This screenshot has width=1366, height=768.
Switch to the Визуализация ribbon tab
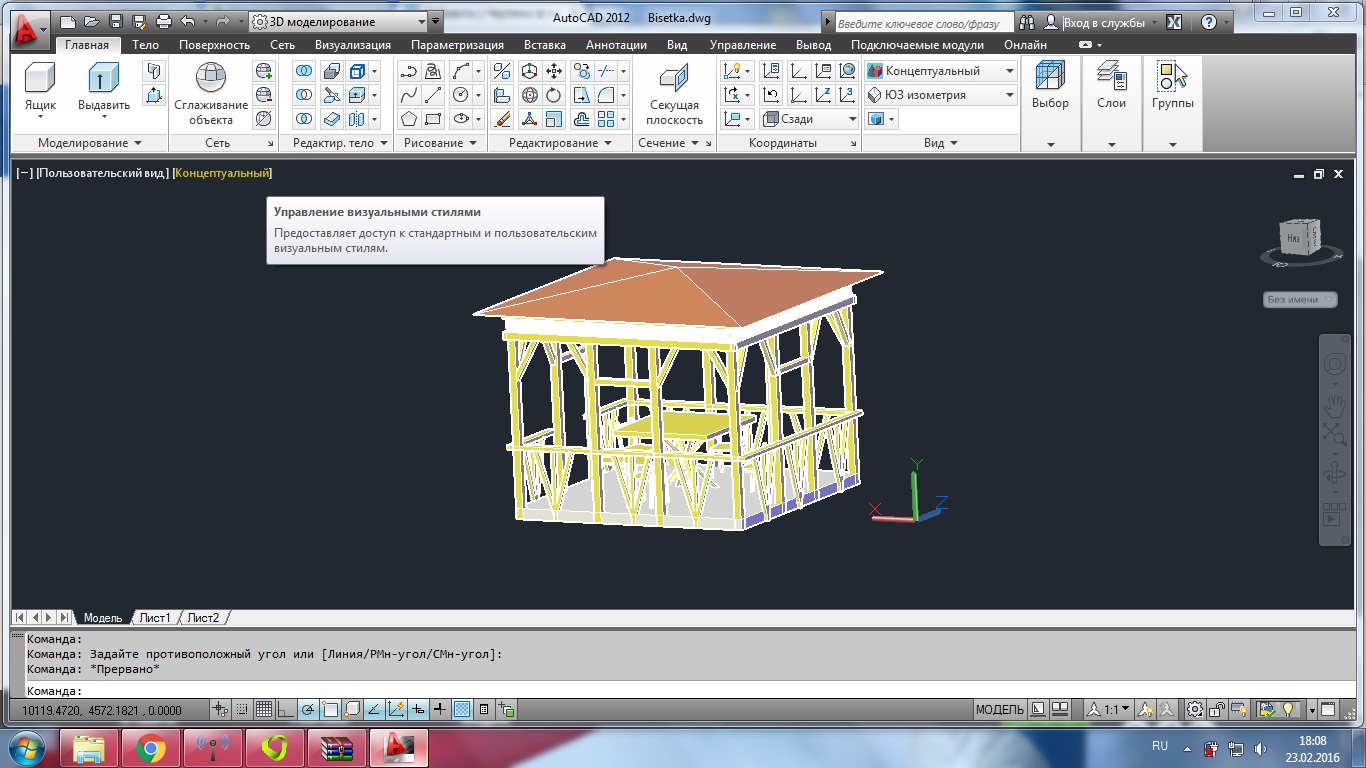click(353, 45)
